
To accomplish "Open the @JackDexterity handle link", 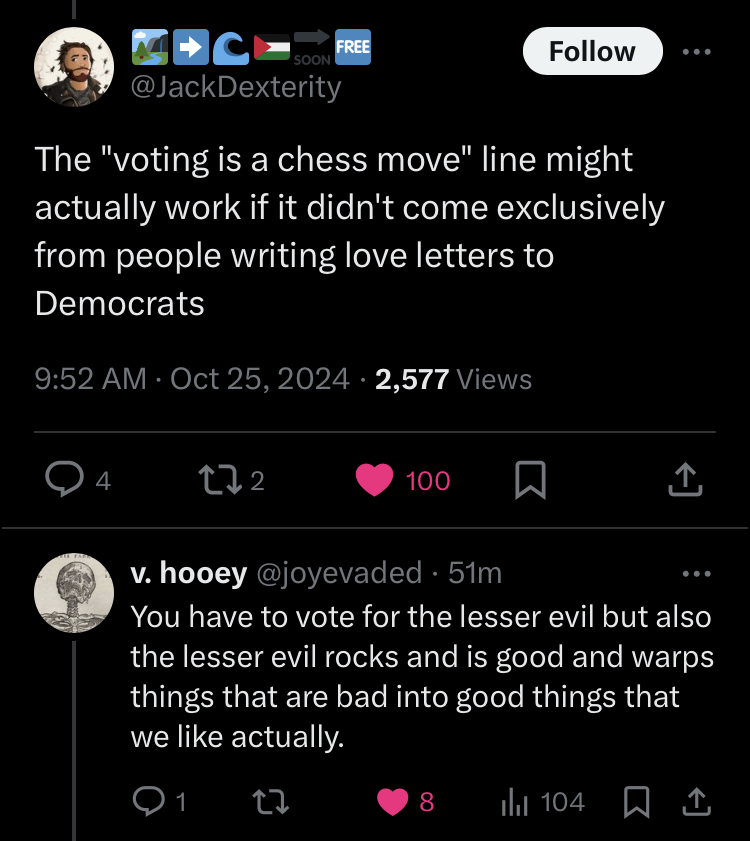I will click(x=236, y=87).
